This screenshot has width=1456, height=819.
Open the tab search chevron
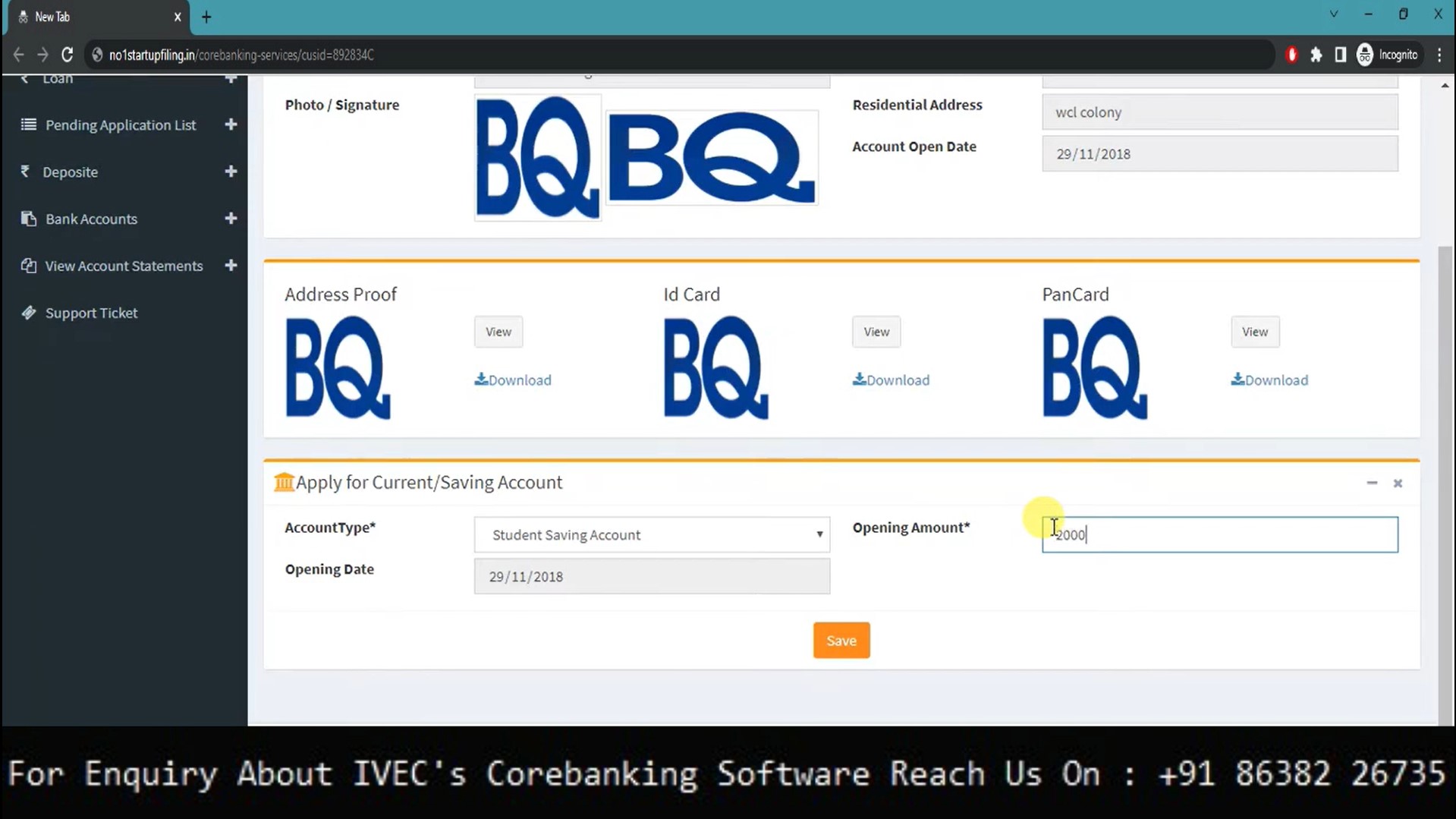coord(1333,14)
